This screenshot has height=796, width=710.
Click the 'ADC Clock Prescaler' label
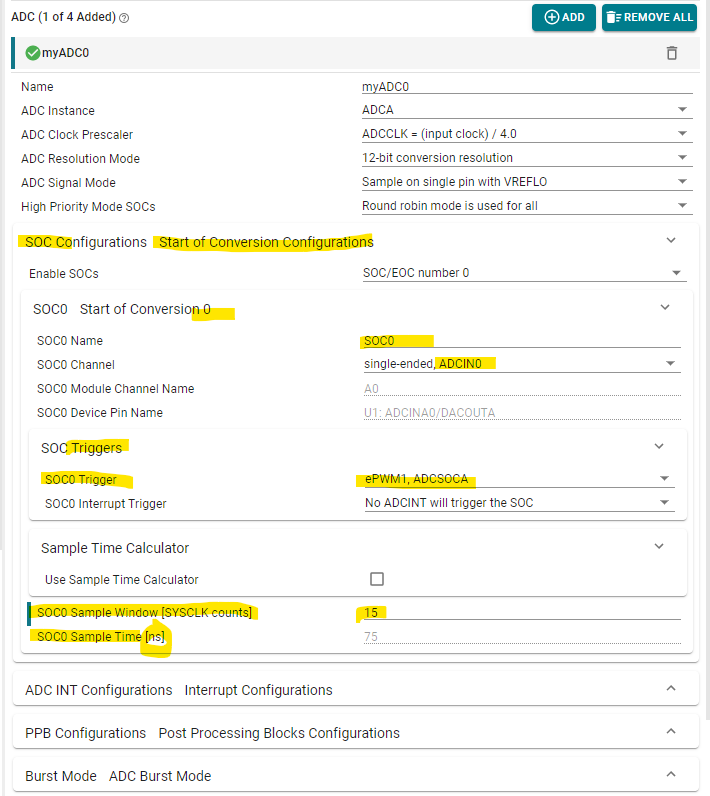click(x=77, y=135)
